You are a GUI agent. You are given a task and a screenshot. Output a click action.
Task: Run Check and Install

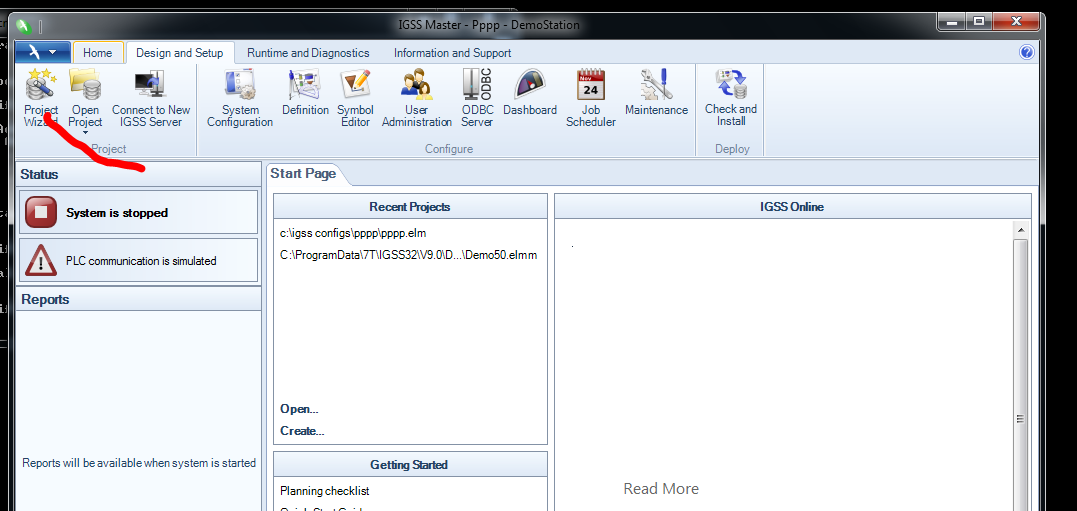(731, 96)
